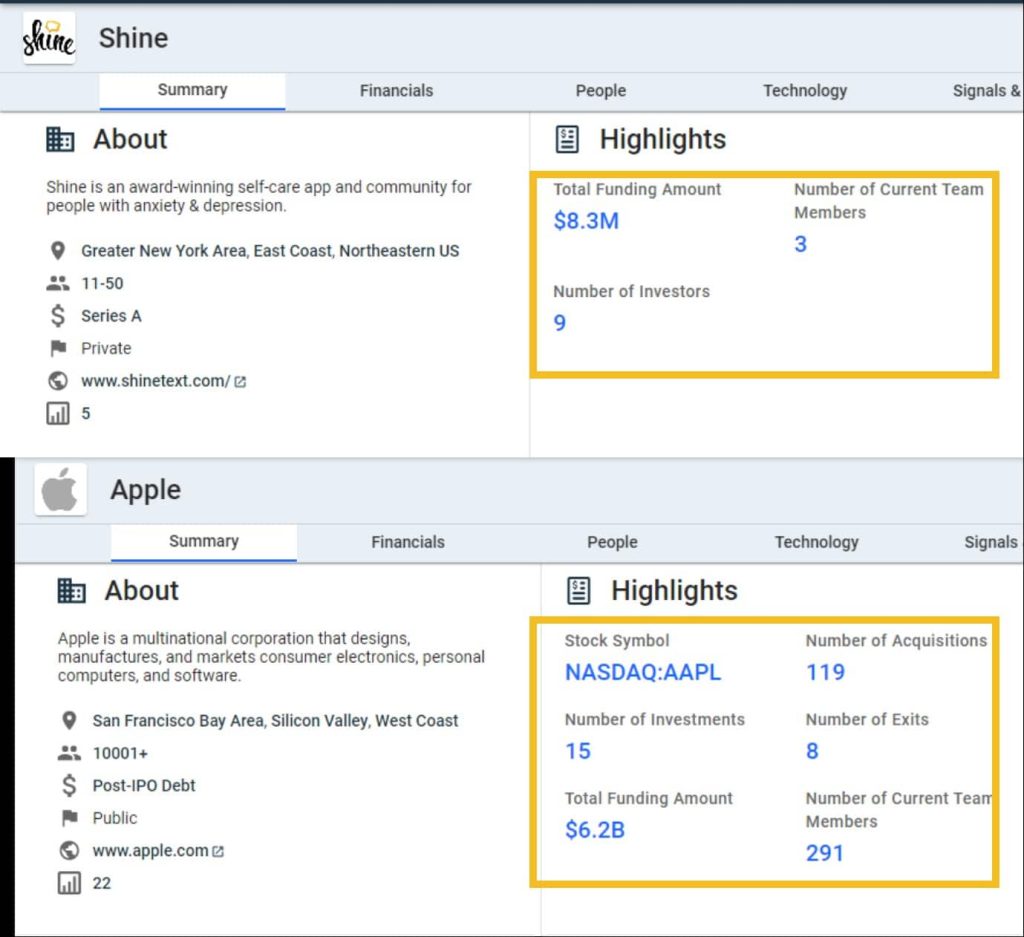Click location pin icon next to Greater New York Area
The width and height of the screenshot is (1024, 937).
[57, 251]
